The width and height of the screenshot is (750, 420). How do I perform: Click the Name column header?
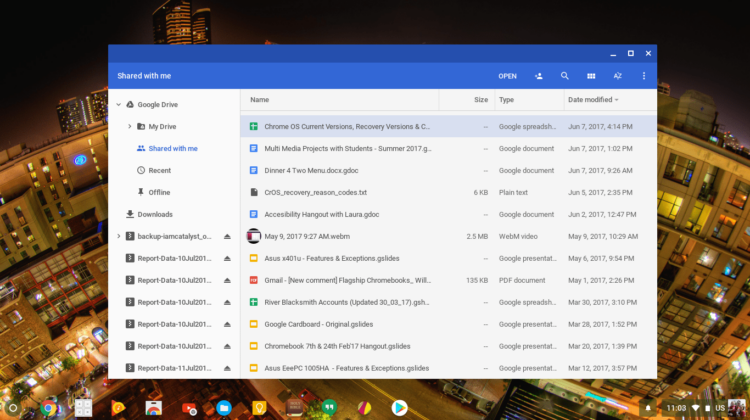260,100
